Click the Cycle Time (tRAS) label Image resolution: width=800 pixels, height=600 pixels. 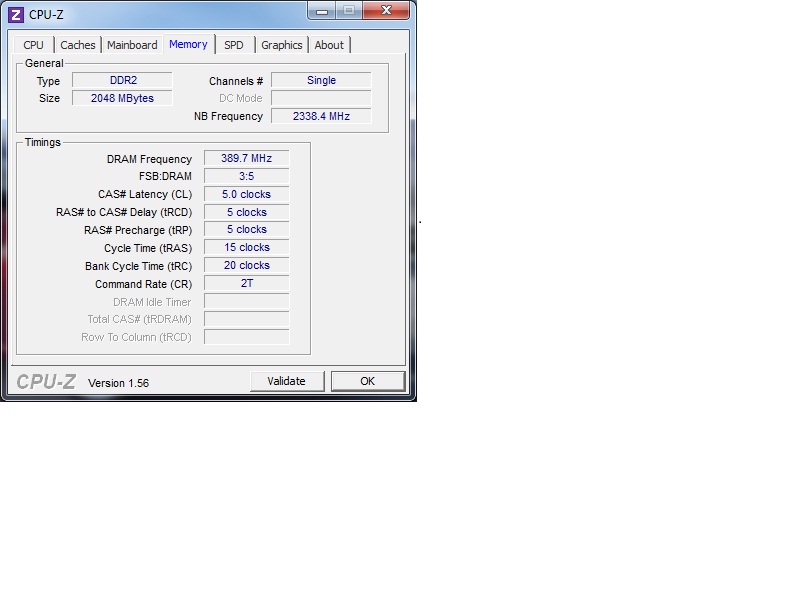pyautogui.click(x=148, y=248)
